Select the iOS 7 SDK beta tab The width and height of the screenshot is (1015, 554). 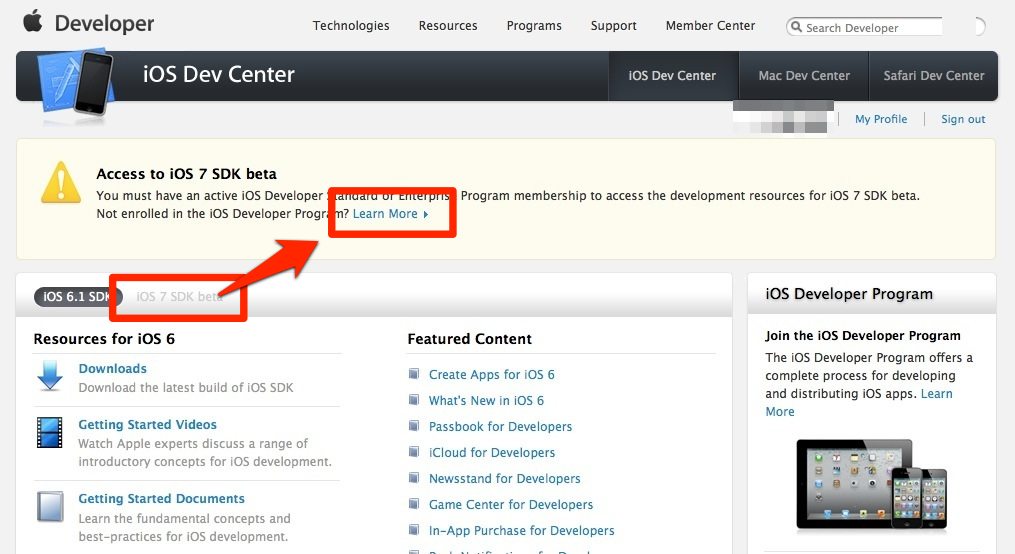click(179, 296)
